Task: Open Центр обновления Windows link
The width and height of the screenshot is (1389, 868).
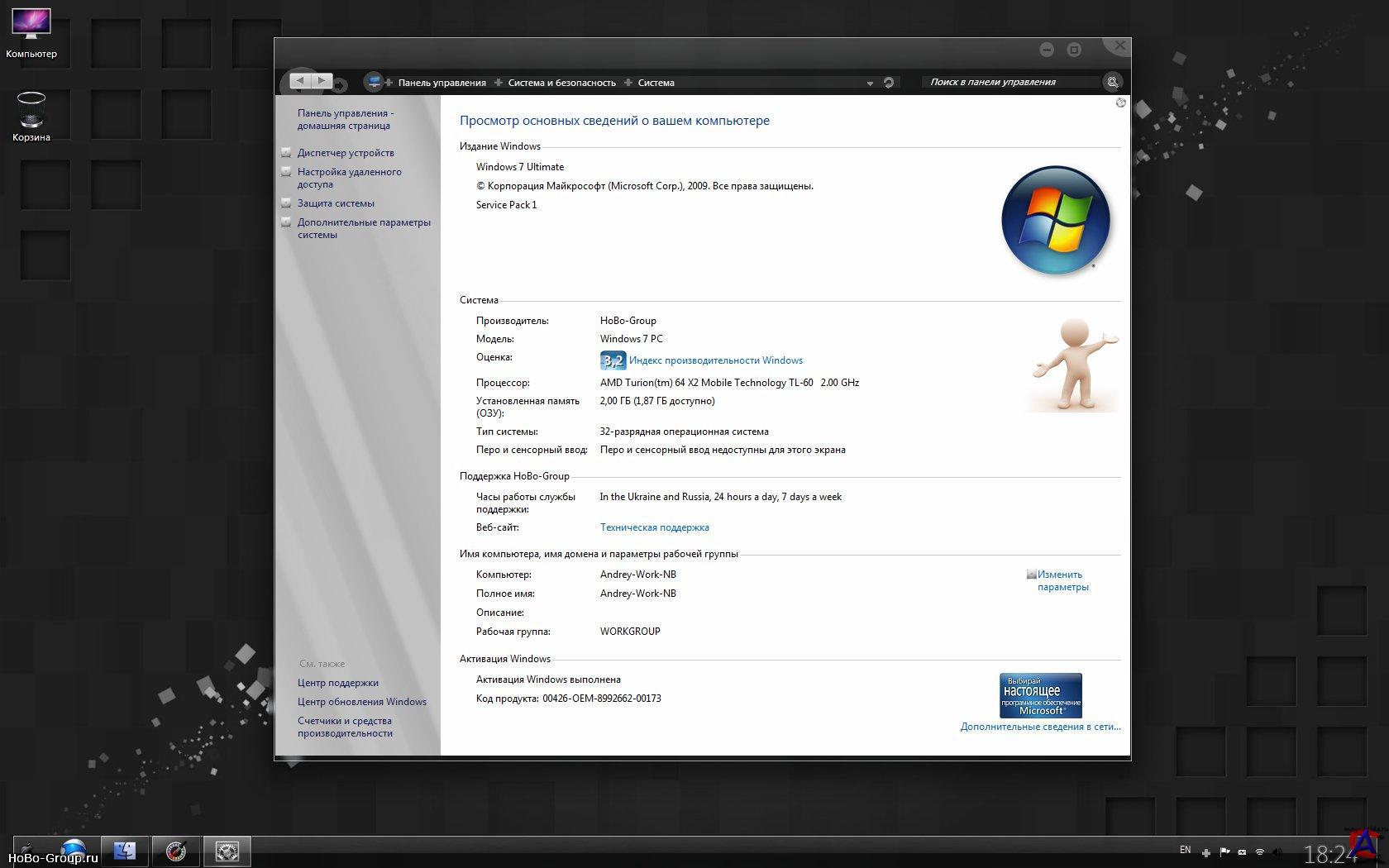Action: pos(362,702)
